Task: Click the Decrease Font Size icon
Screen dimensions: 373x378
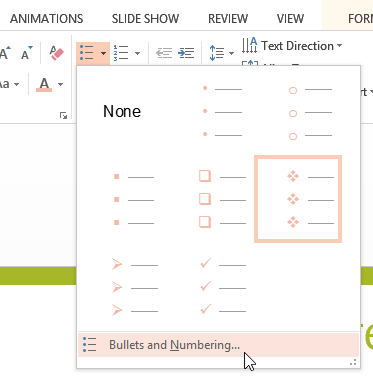Action: (x=27, y=53)
